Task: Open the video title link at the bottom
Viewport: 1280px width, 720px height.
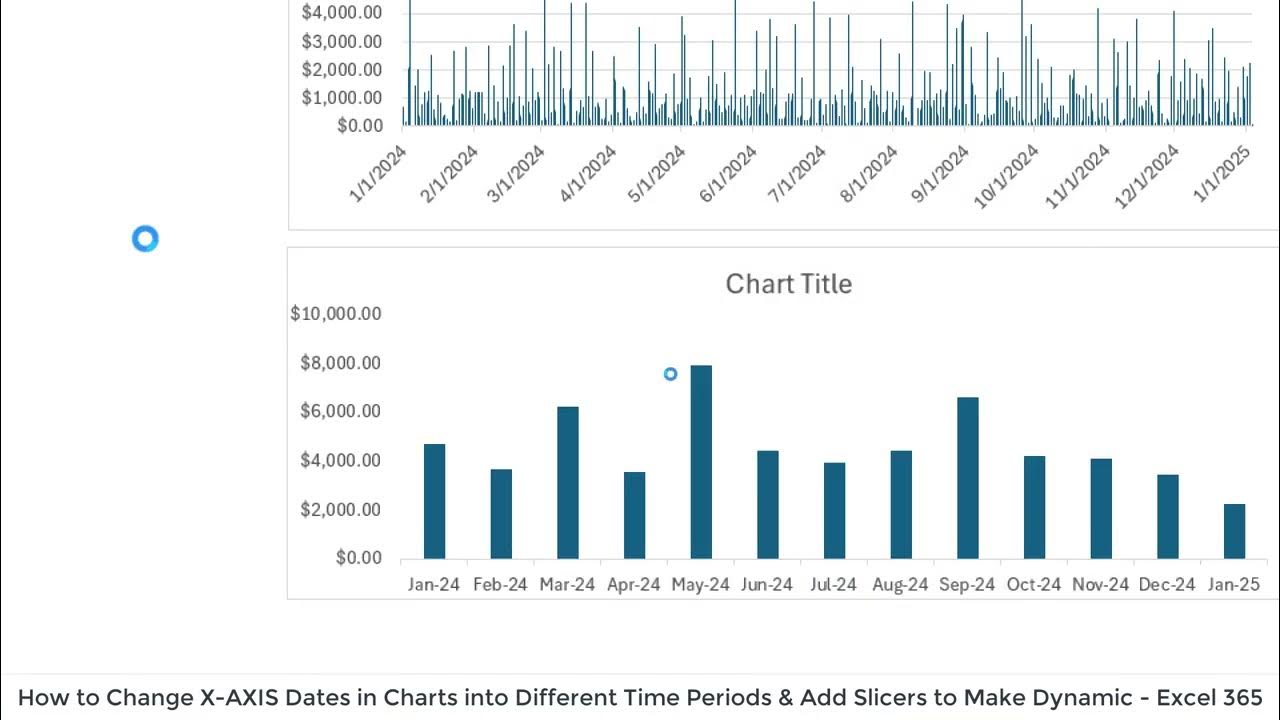Action: coord(640,697)
